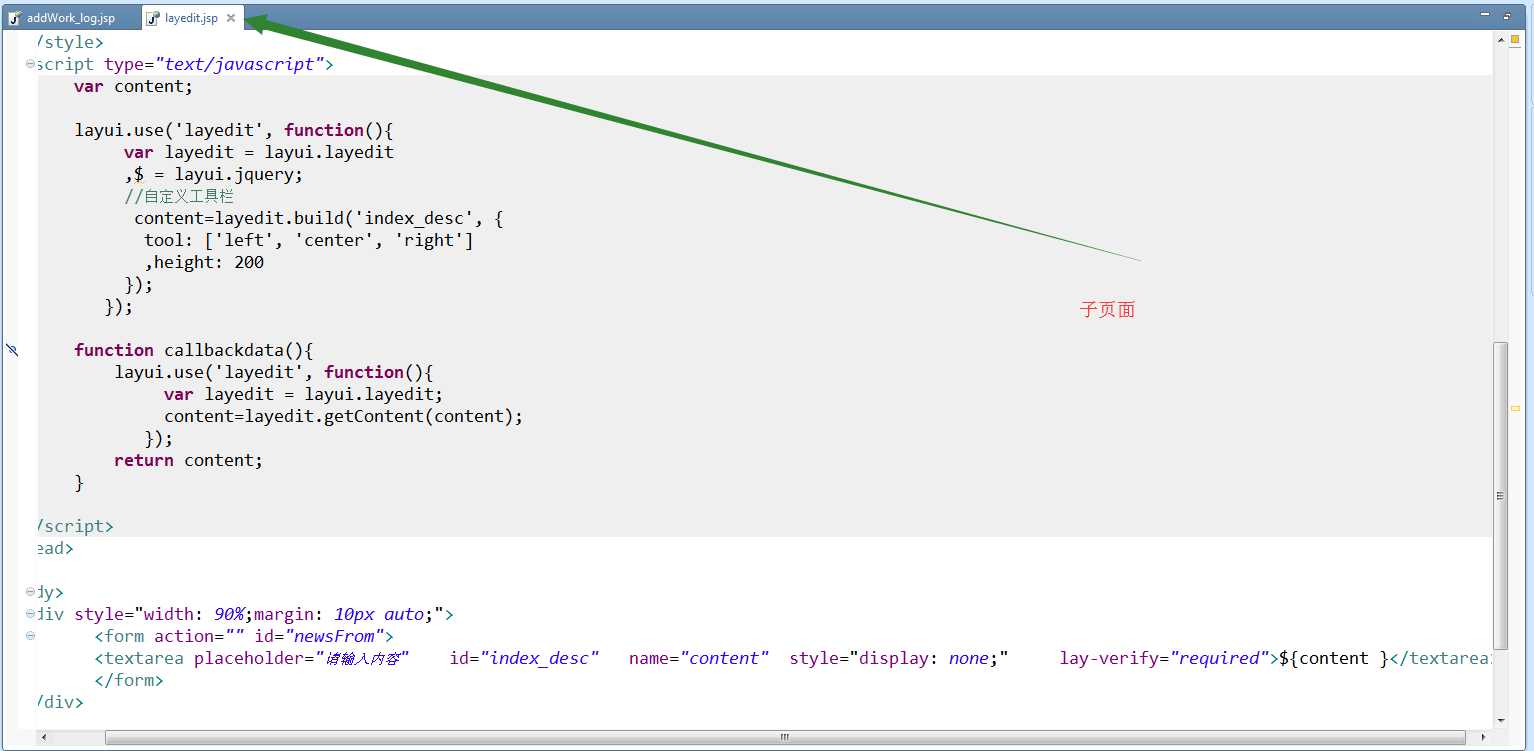Image resolution: width=1534 pixels, height=751 pixels.
Task: Click the 'id="index_desc"' attribute
Action: 524,658
